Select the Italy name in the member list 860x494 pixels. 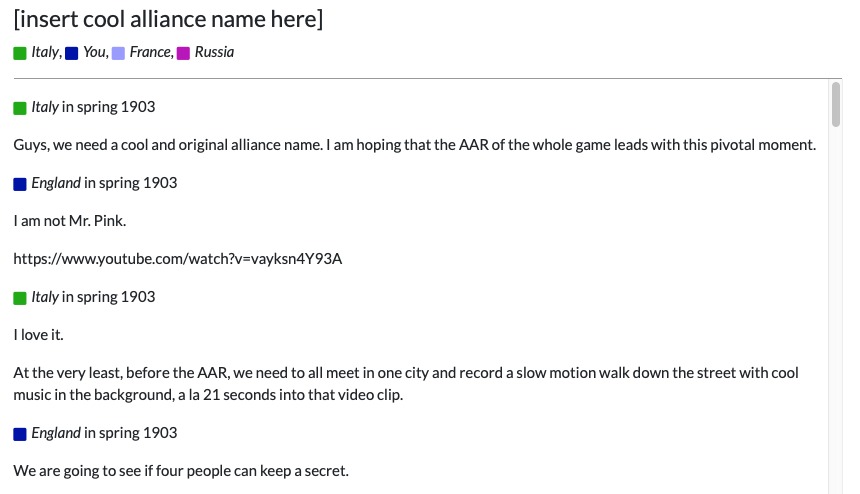45,52
